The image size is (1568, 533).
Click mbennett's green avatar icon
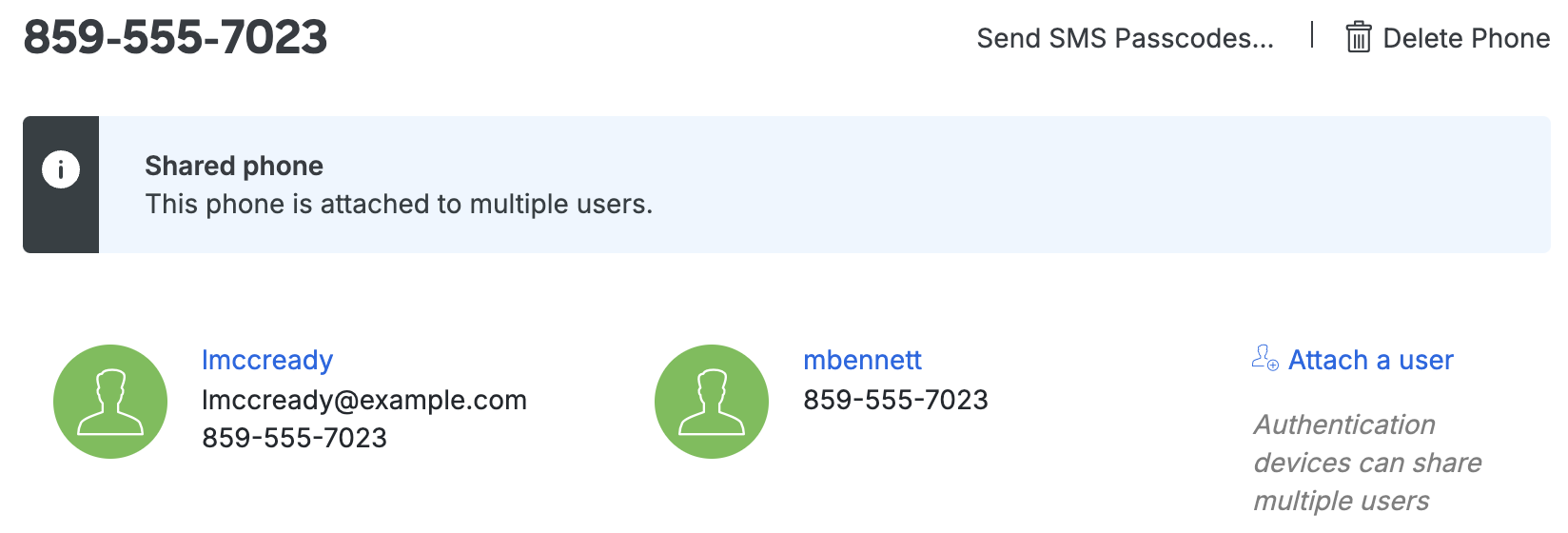pos(712,402)
